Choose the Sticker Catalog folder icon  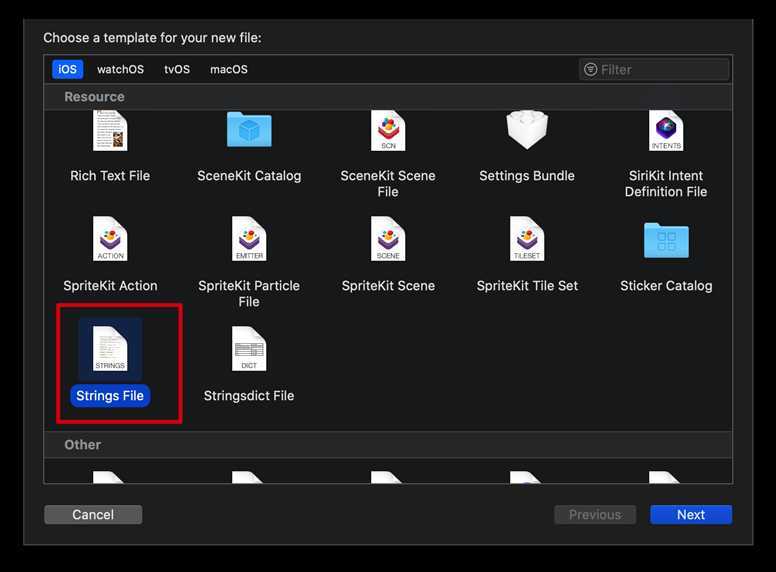click(x=666, y=240)
